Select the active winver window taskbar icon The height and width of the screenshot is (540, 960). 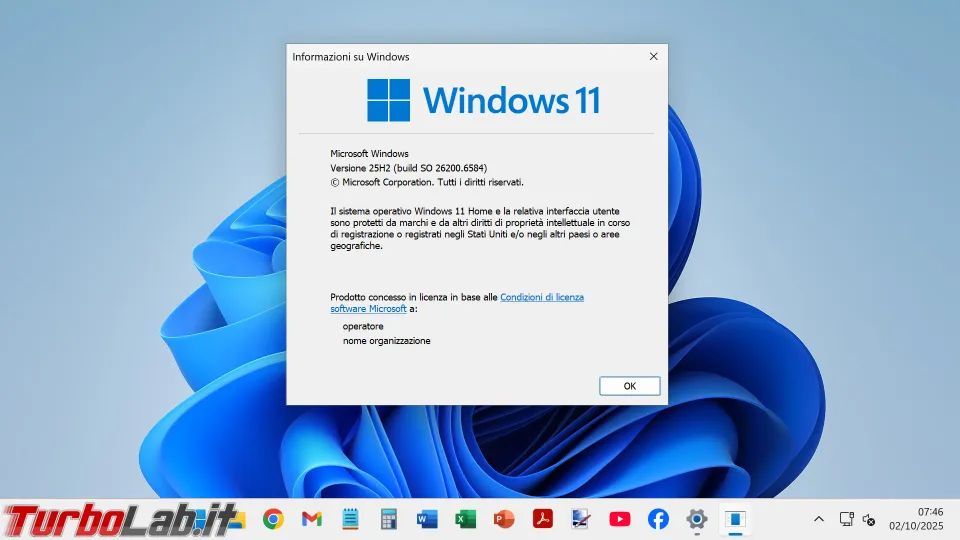point(735,519)
